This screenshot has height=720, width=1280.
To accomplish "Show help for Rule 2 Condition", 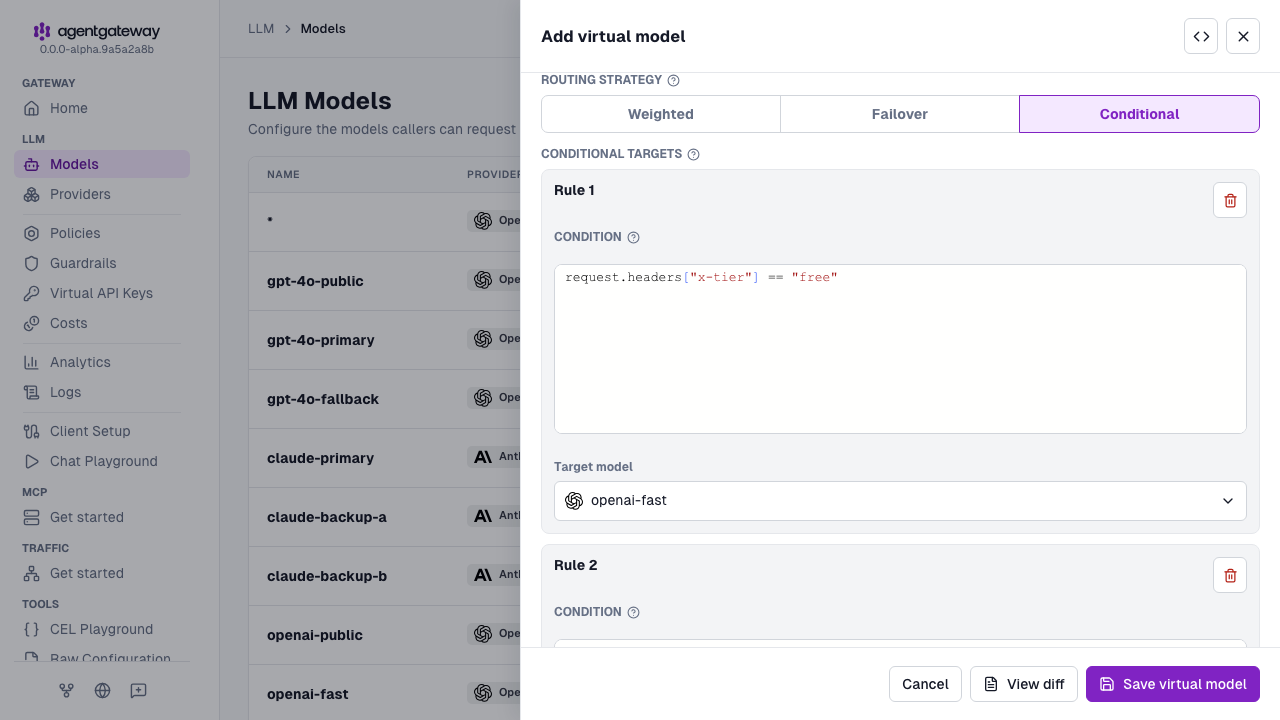I will pos(633,612).
